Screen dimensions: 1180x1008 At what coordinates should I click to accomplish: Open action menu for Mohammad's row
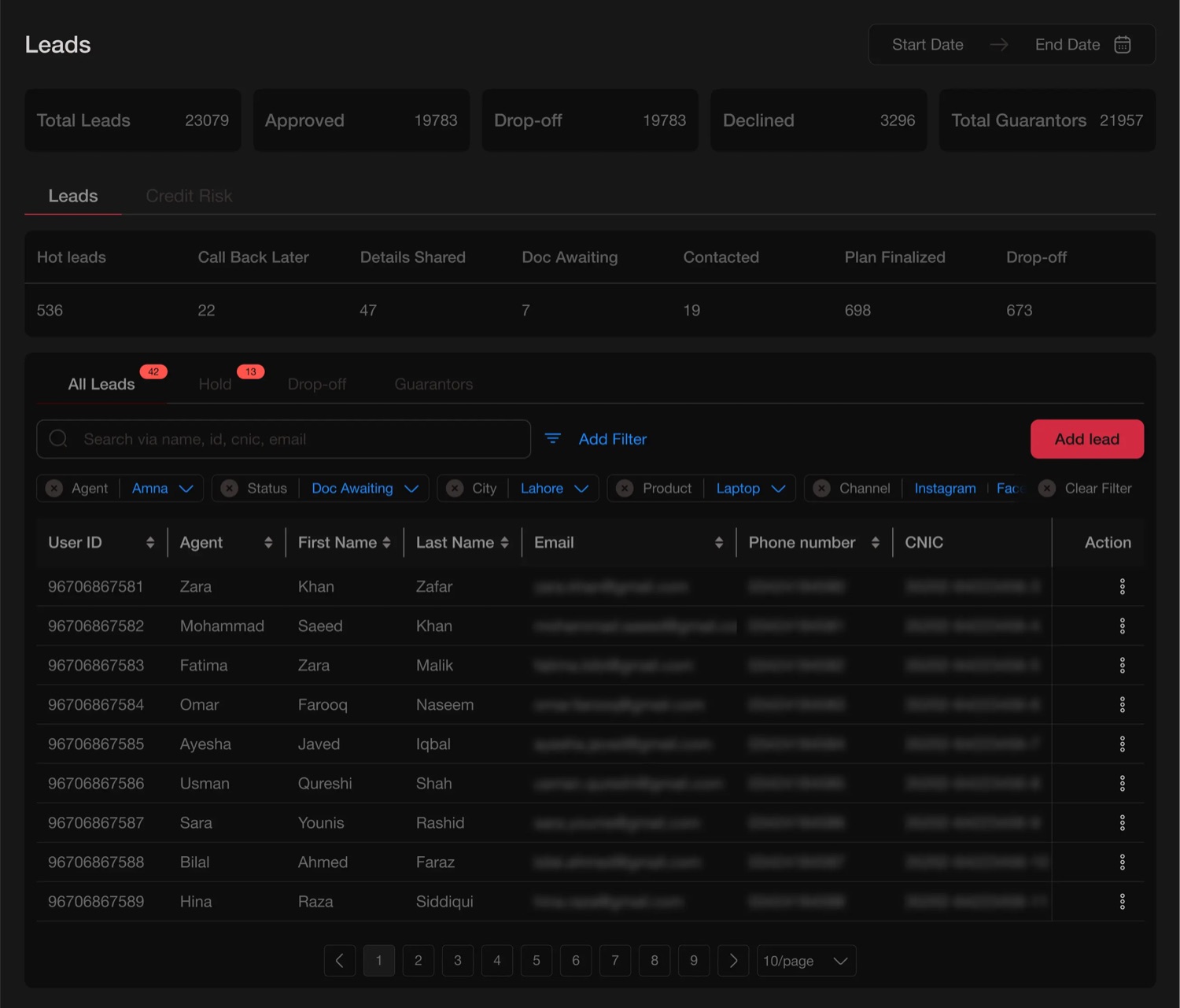pos(1123,626)
